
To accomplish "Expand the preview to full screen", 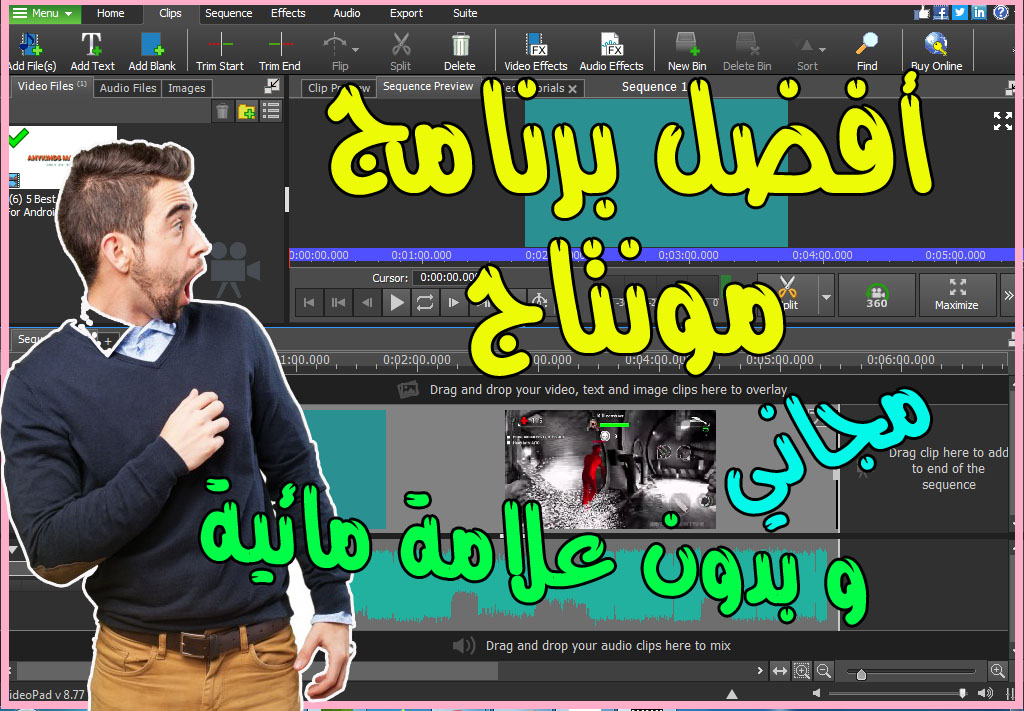I will point(1002,121).
